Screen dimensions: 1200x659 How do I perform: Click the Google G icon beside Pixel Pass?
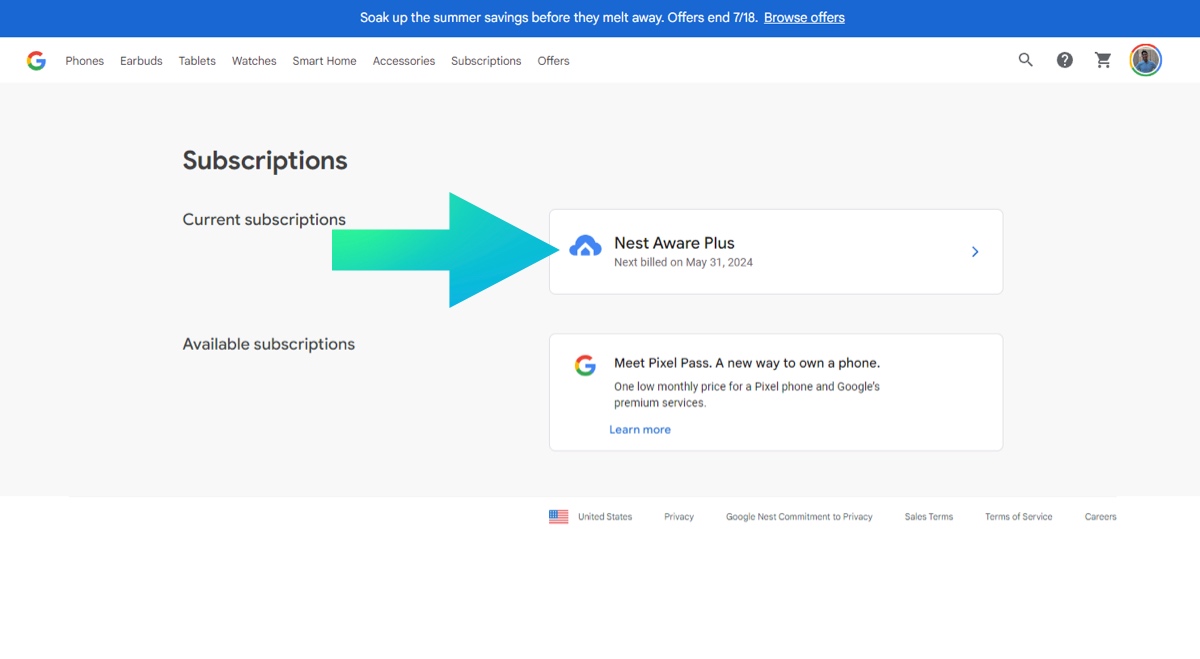pyautogui.click(x=585, y=366)
